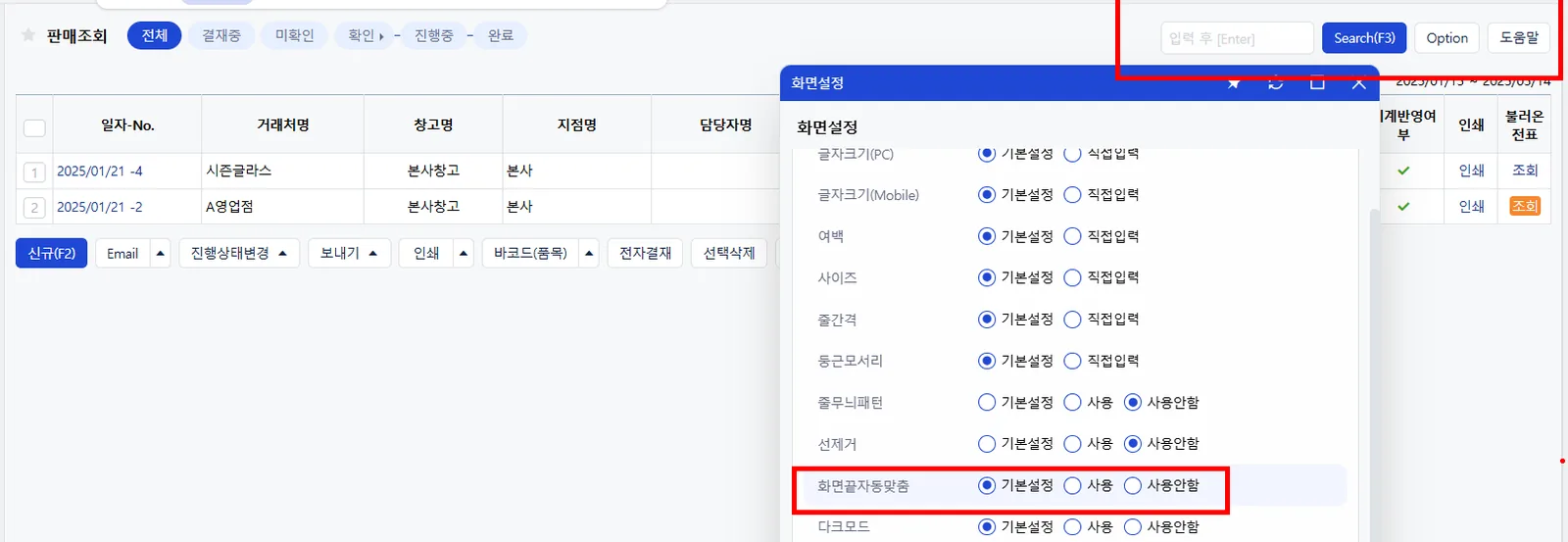Choose 직접입력 for 줄간격

[1072, 320]
